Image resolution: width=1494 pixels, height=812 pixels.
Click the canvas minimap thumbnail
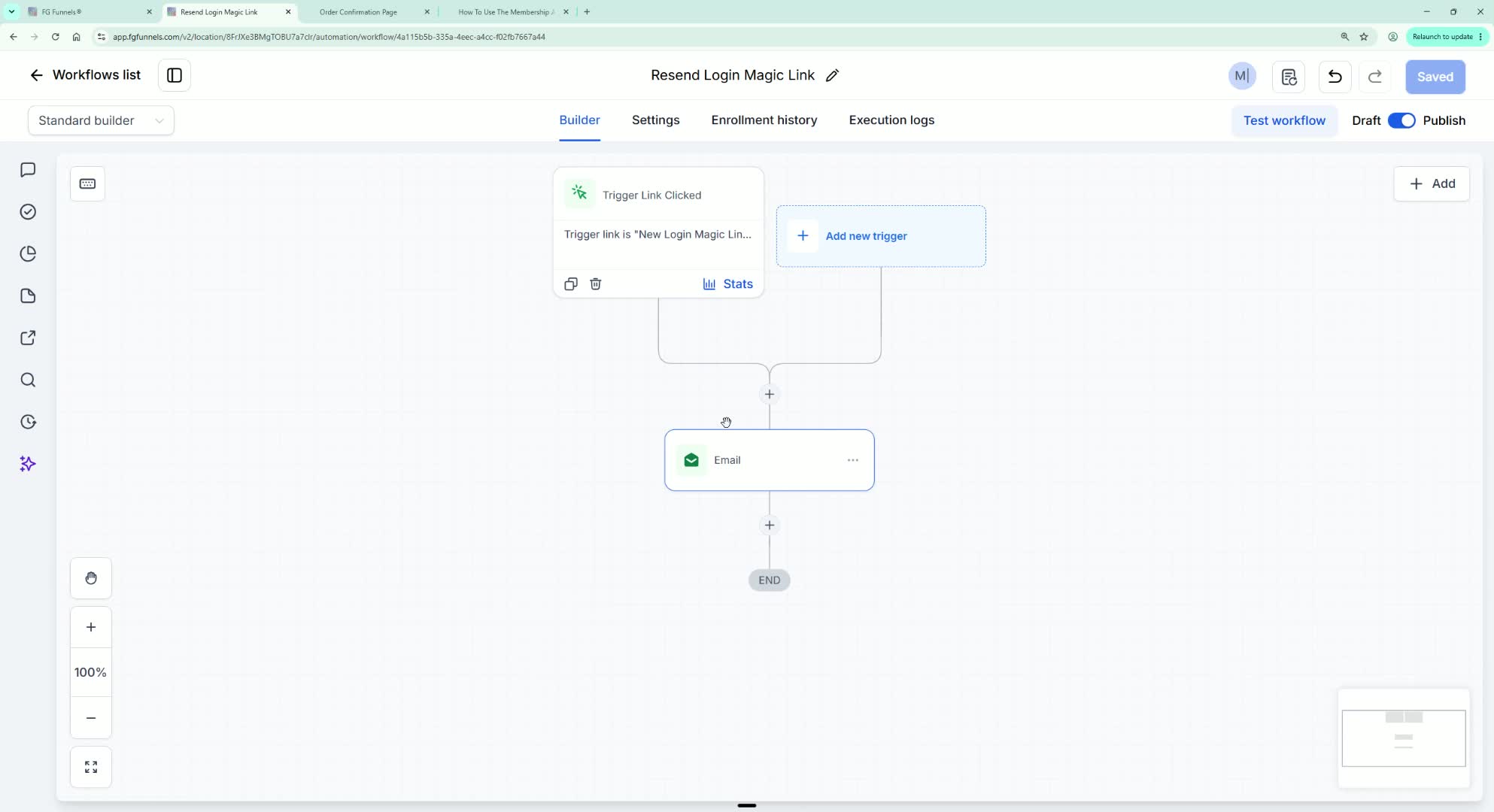point(1404,738)
